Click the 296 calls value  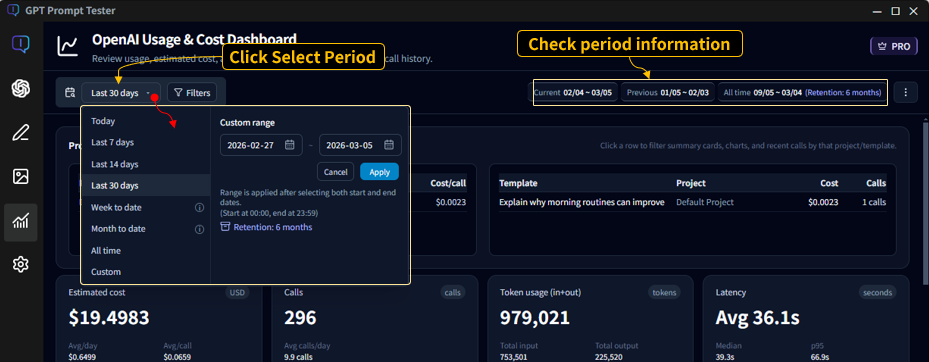[x=300, y=318]
